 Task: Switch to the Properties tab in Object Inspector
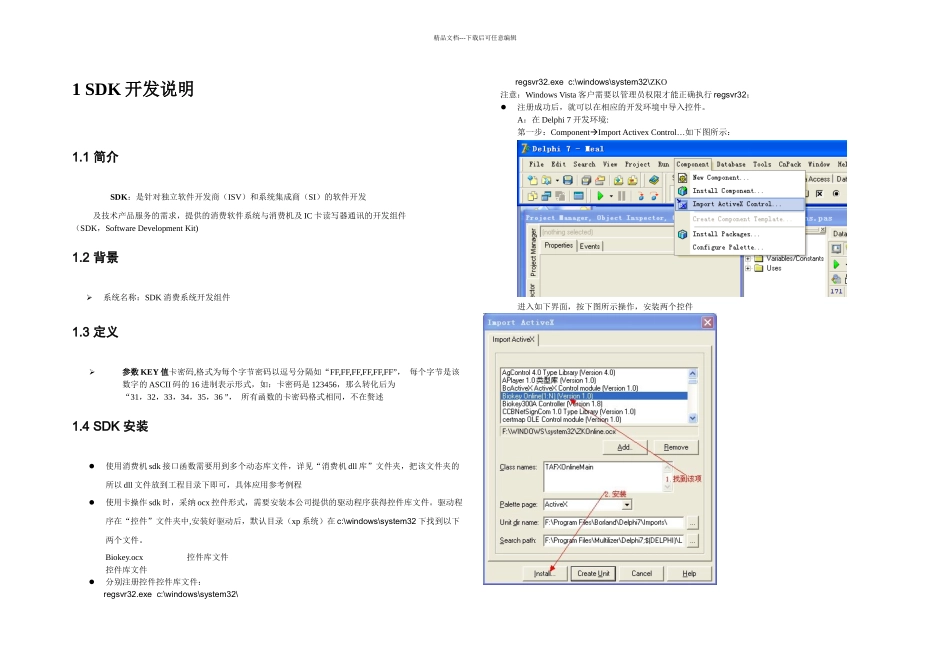(x=558, y=245)
